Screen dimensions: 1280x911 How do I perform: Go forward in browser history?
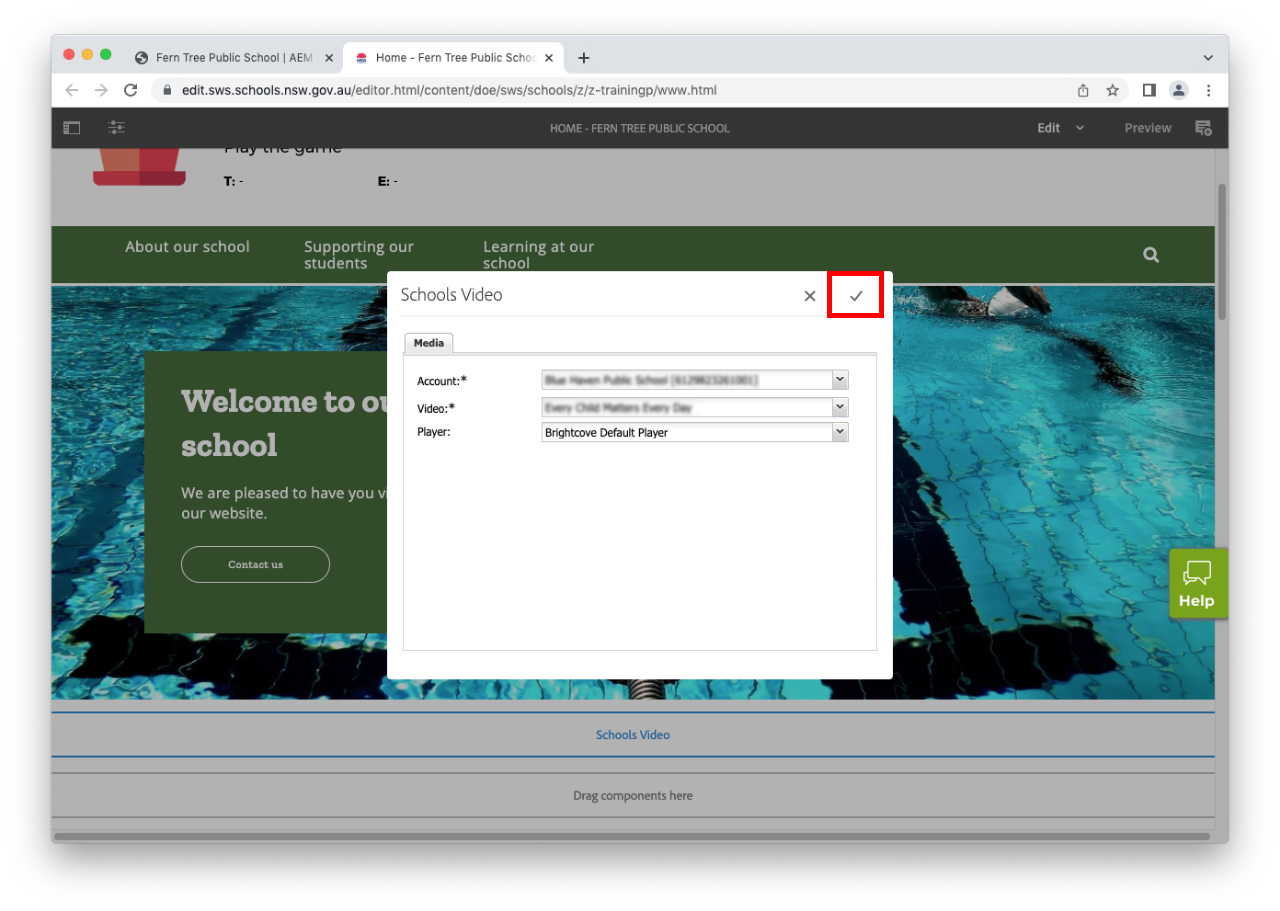coord(100,90)
